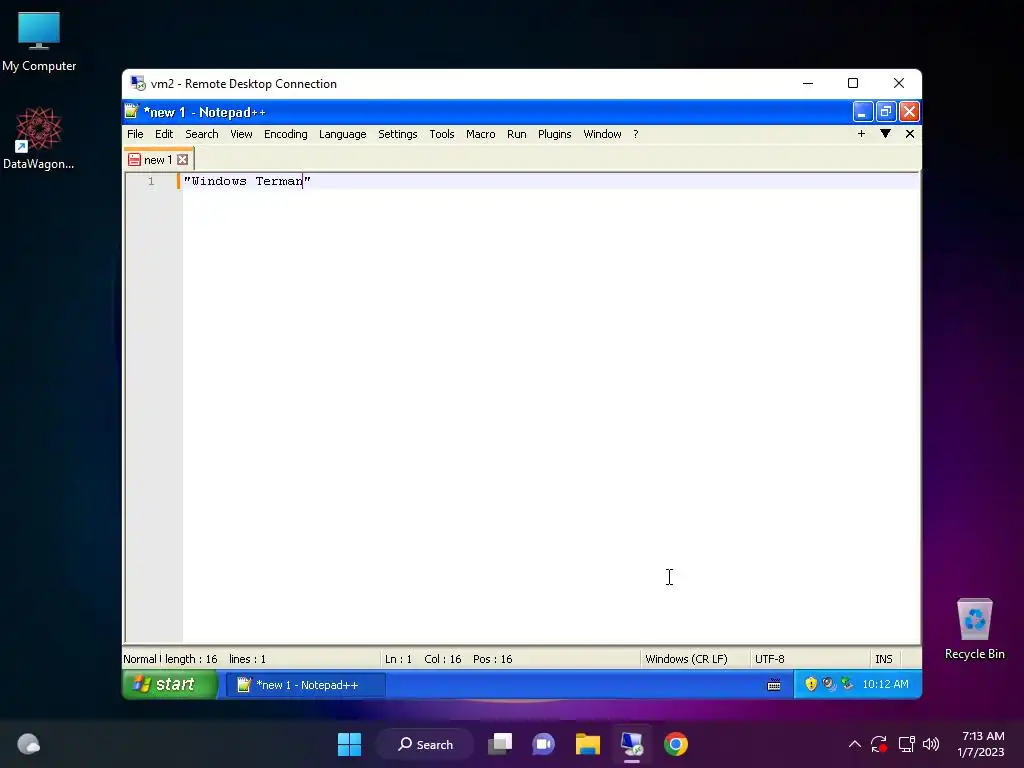Select the *new 1 - Notepad++ taskbar button
Image resolution: width=1024 pixels, height=768 pixels.
tap(306, 685)
